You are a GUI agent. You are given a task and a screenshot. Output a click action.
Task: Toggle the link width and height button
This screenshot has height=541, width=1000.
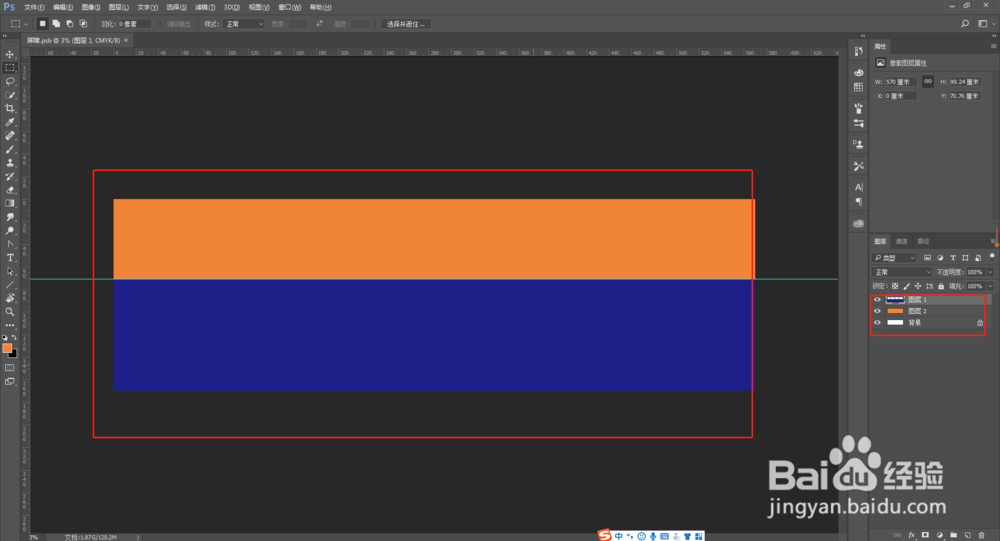pos(928,81)
